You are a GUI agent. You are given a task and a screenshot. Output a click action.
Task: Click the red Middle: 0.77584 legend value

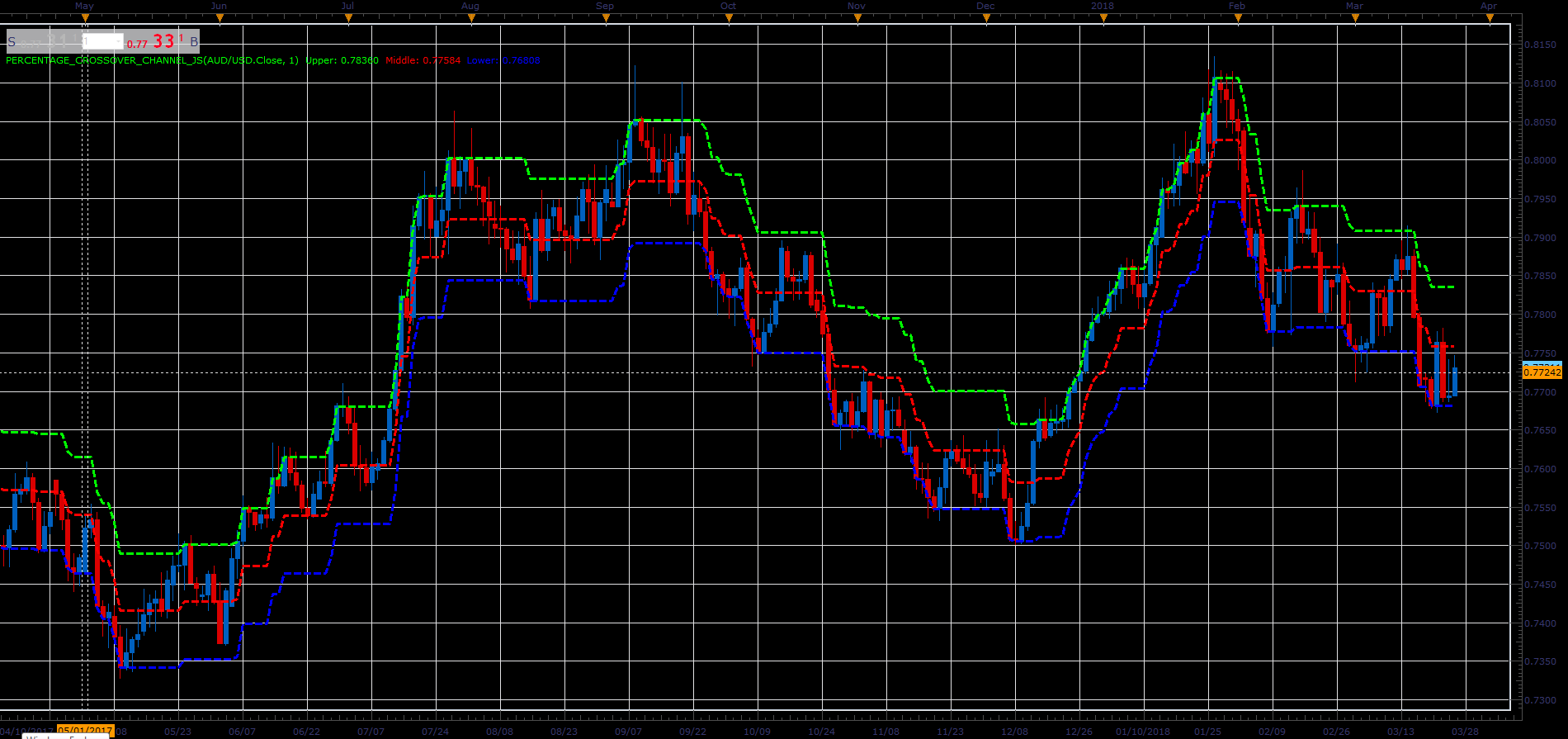[423, 60]
